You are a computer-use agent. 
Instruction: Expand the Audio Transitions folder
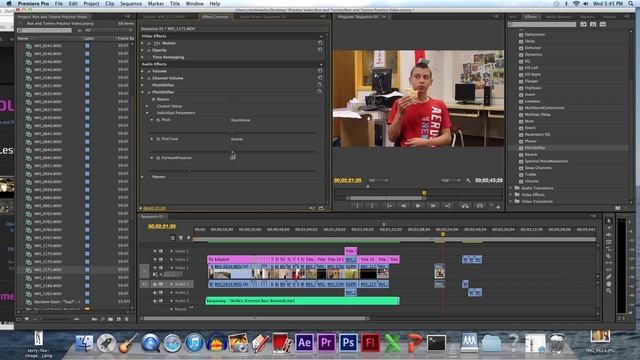click(511, 188)
